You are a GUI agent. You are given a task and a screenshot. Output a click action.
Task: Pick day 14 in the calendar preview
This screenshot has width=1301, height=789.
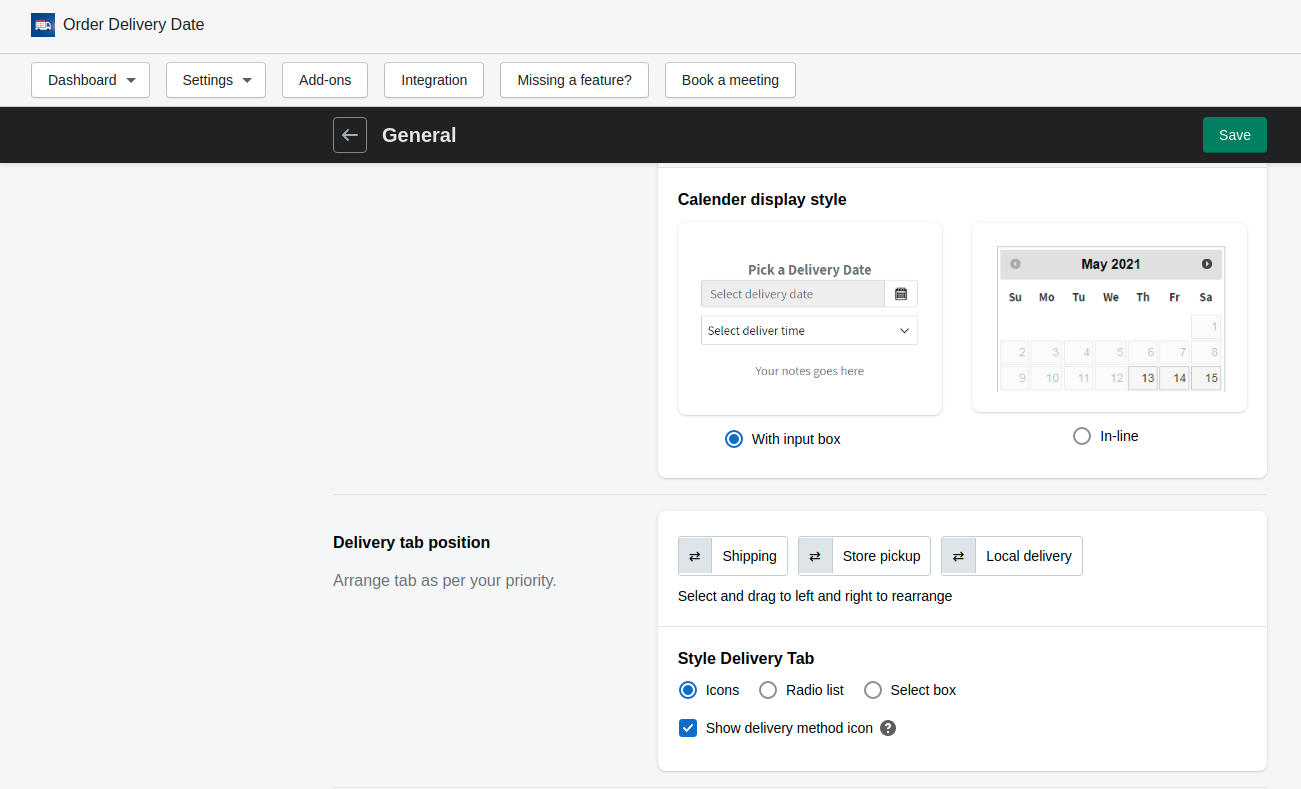(x=1175, y=378)
